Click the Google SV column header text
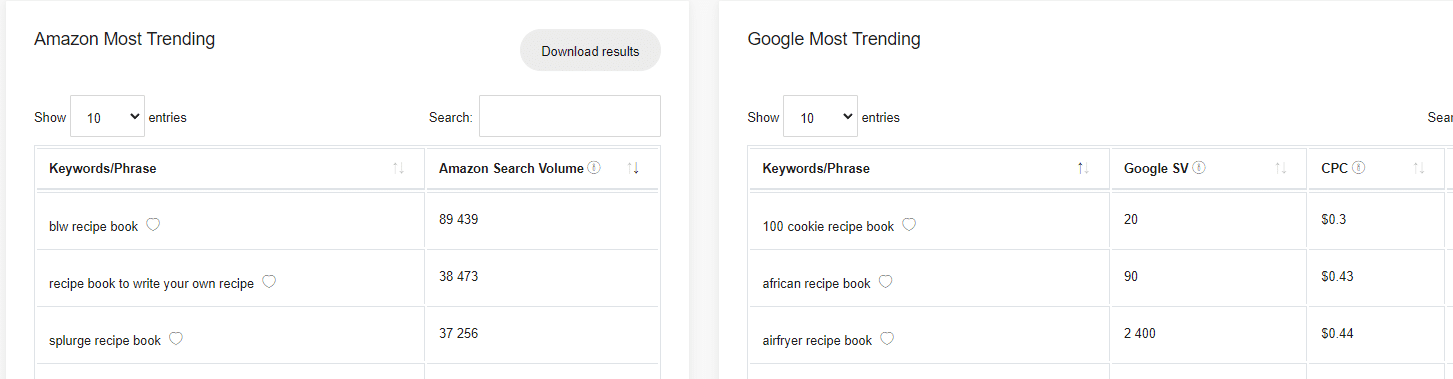Image resolution: width=1453 pixels, height=379 pixels. coord(1156,168)
